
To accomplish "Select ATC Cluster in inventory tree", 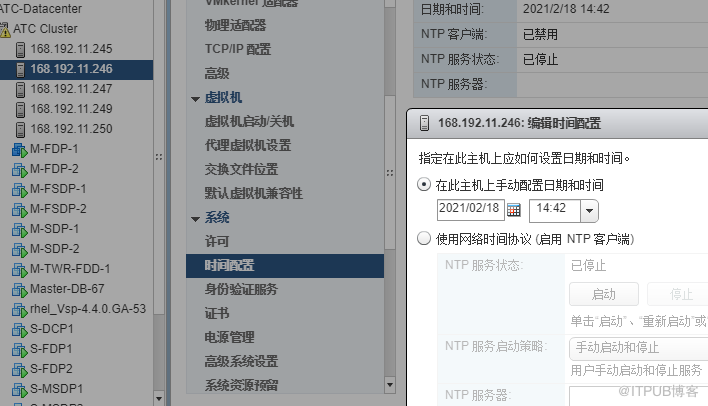I will [45, 29].
